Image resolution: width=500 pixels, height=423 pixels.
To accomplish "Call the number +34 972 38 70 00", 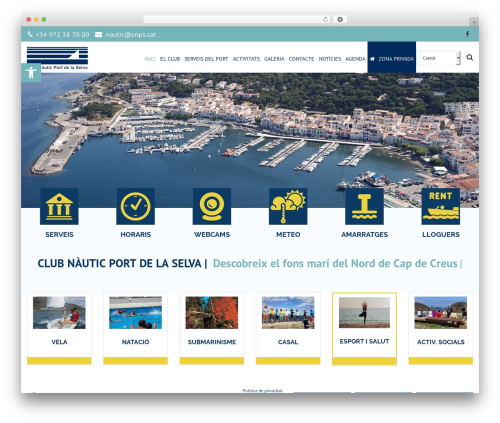I will pyautogui.click(x=62, y=34).
